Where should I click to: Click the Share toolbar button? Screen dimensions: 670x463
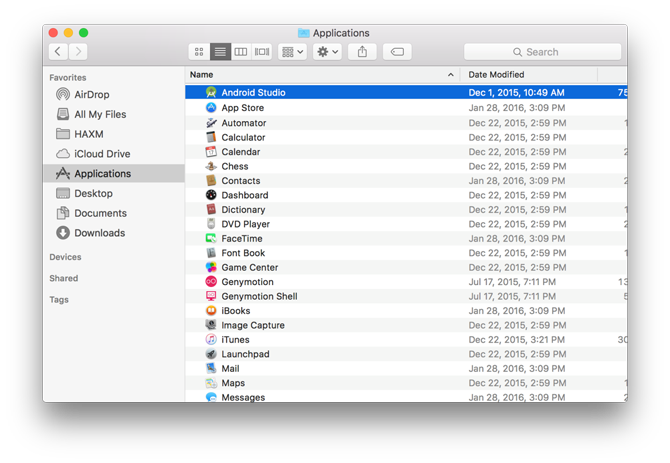(362, 52)
